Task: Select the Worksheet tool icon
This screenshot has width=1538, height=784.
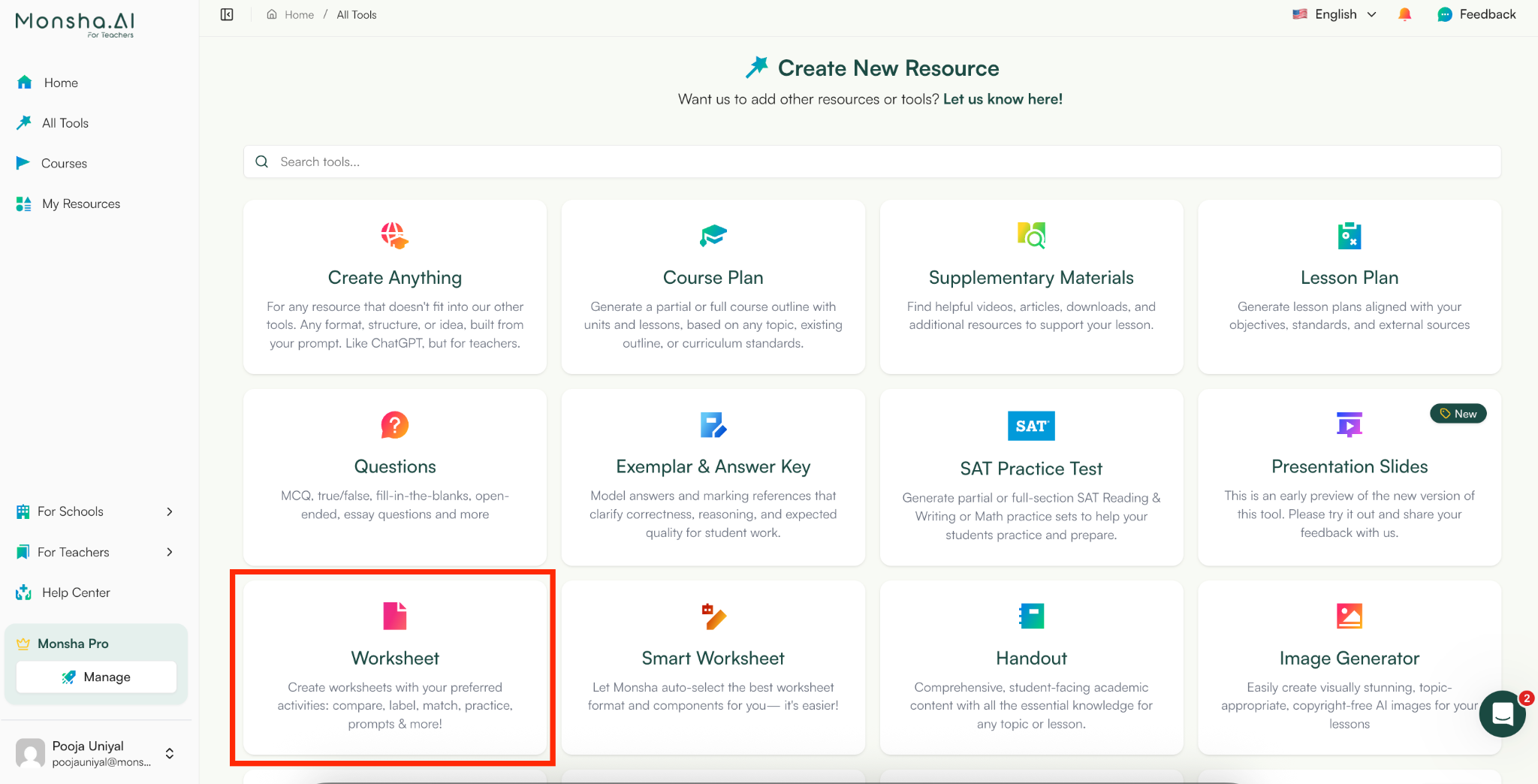Action: point(394,616)
